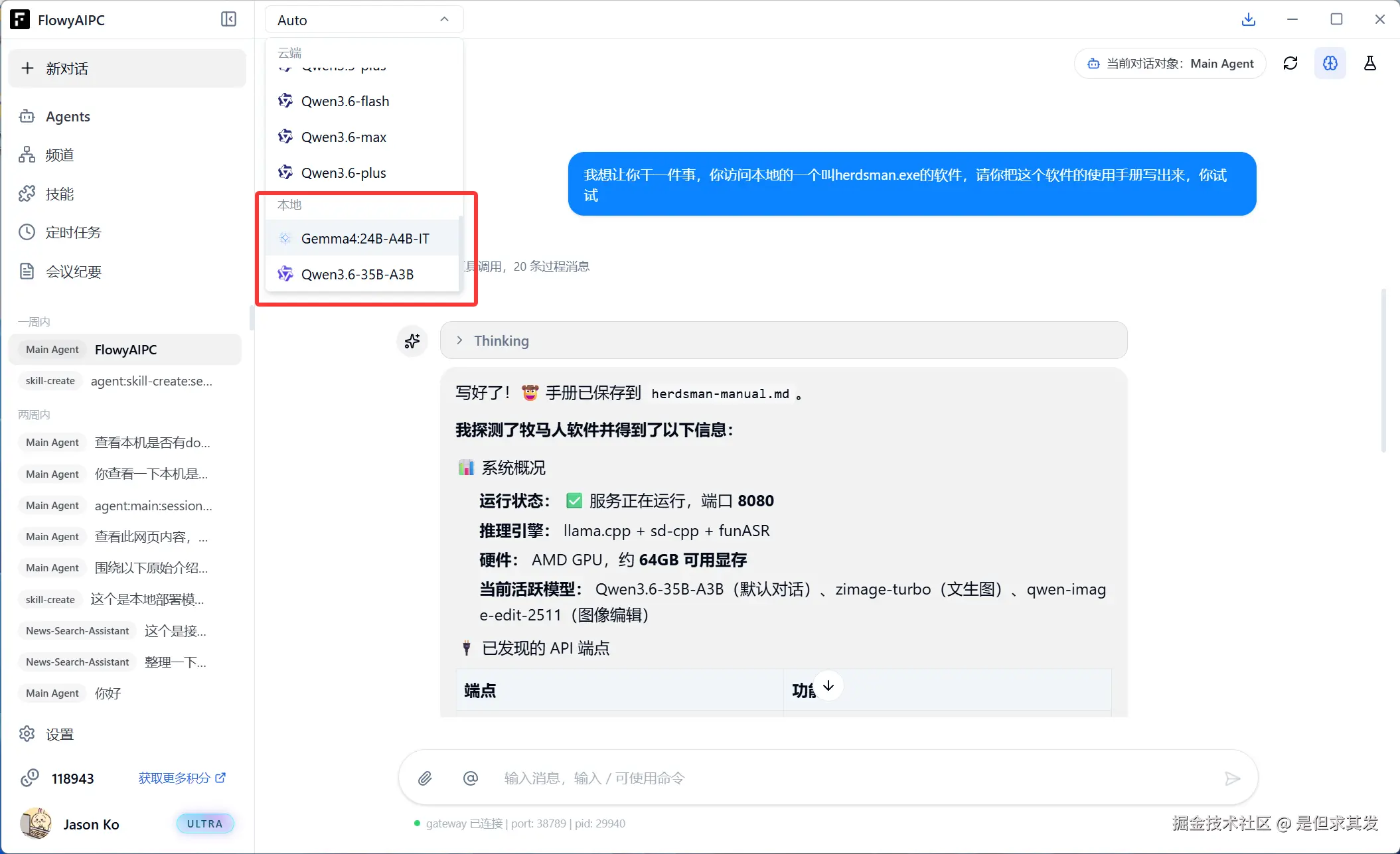Click the 118943 points value
This screenshot has width=1400, height=854.
point(73,778)
